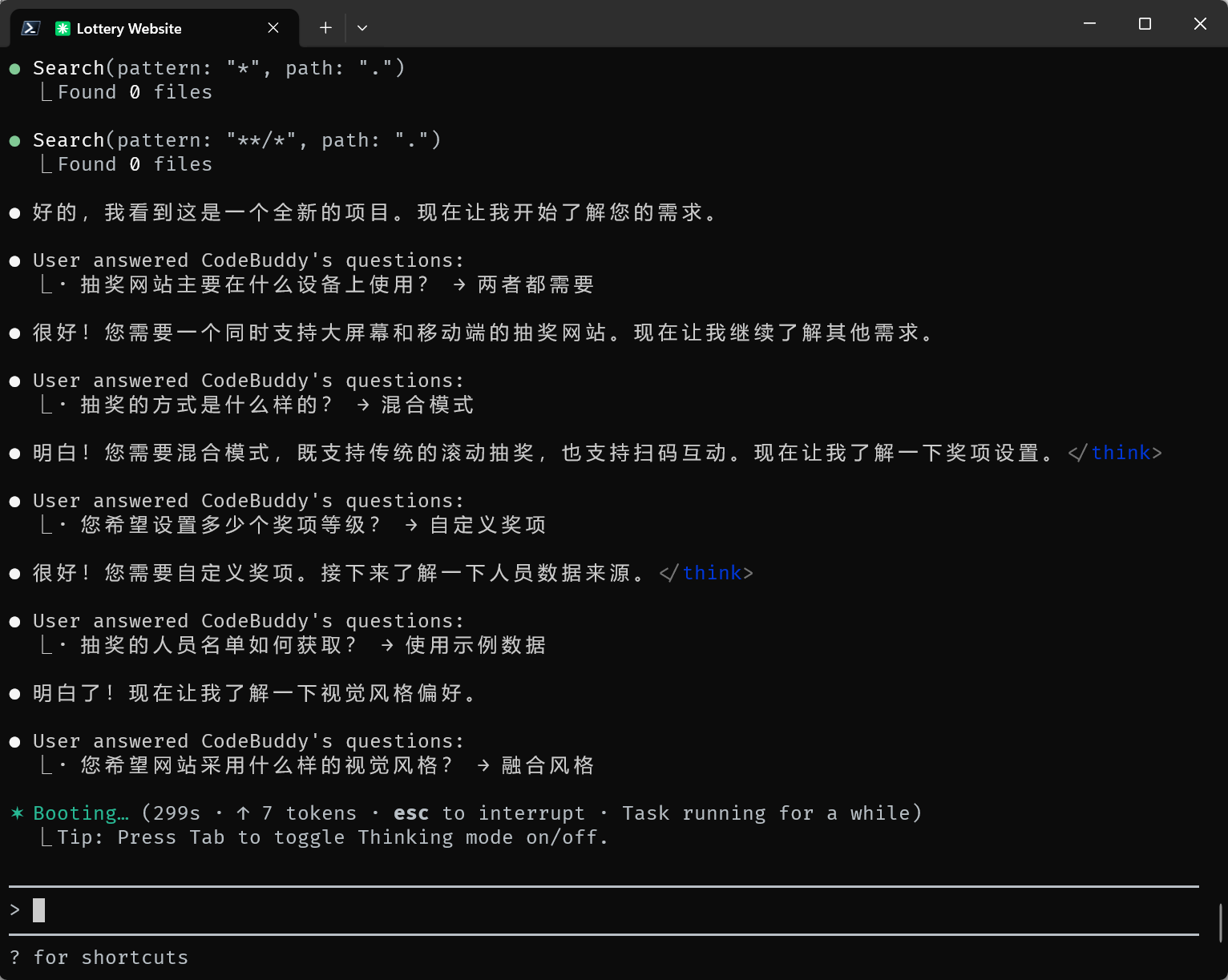This screenshot has width=1228, height=980.
Task: Minimize the terminal window
Action: [1089, 24]
